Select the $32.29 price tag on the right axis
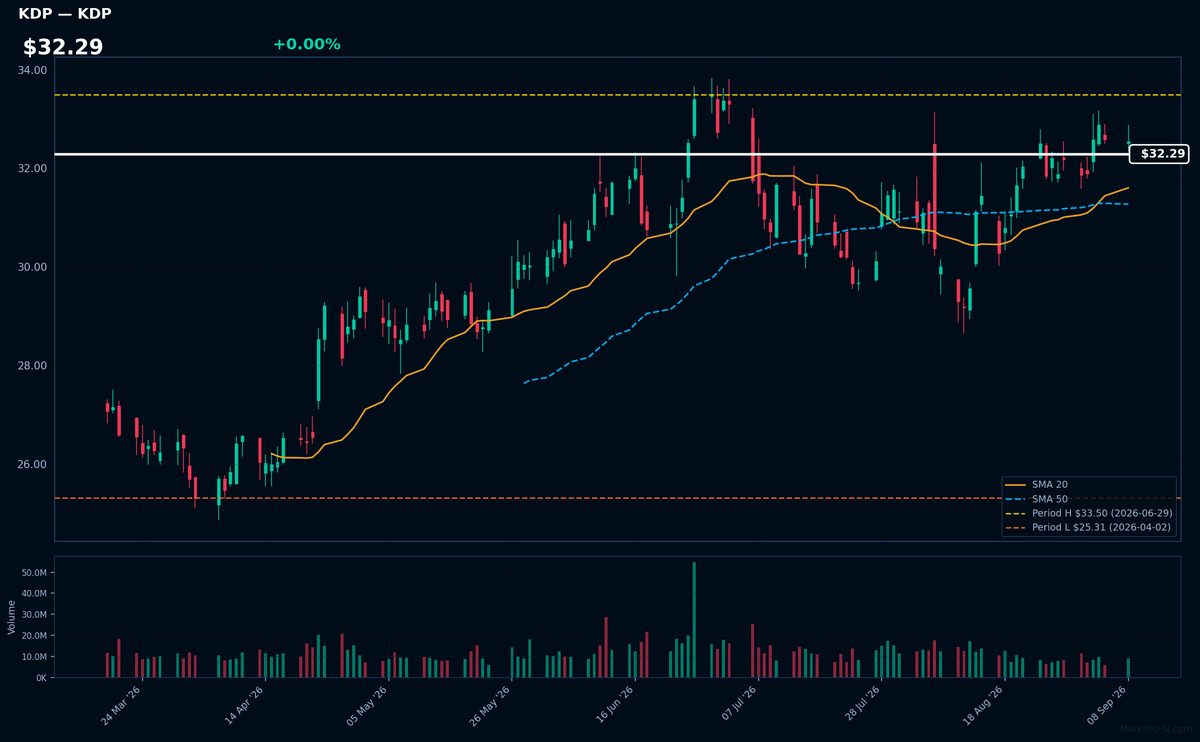The height and width of the screenshot is (742, 1200). (x=1158, y=154)
